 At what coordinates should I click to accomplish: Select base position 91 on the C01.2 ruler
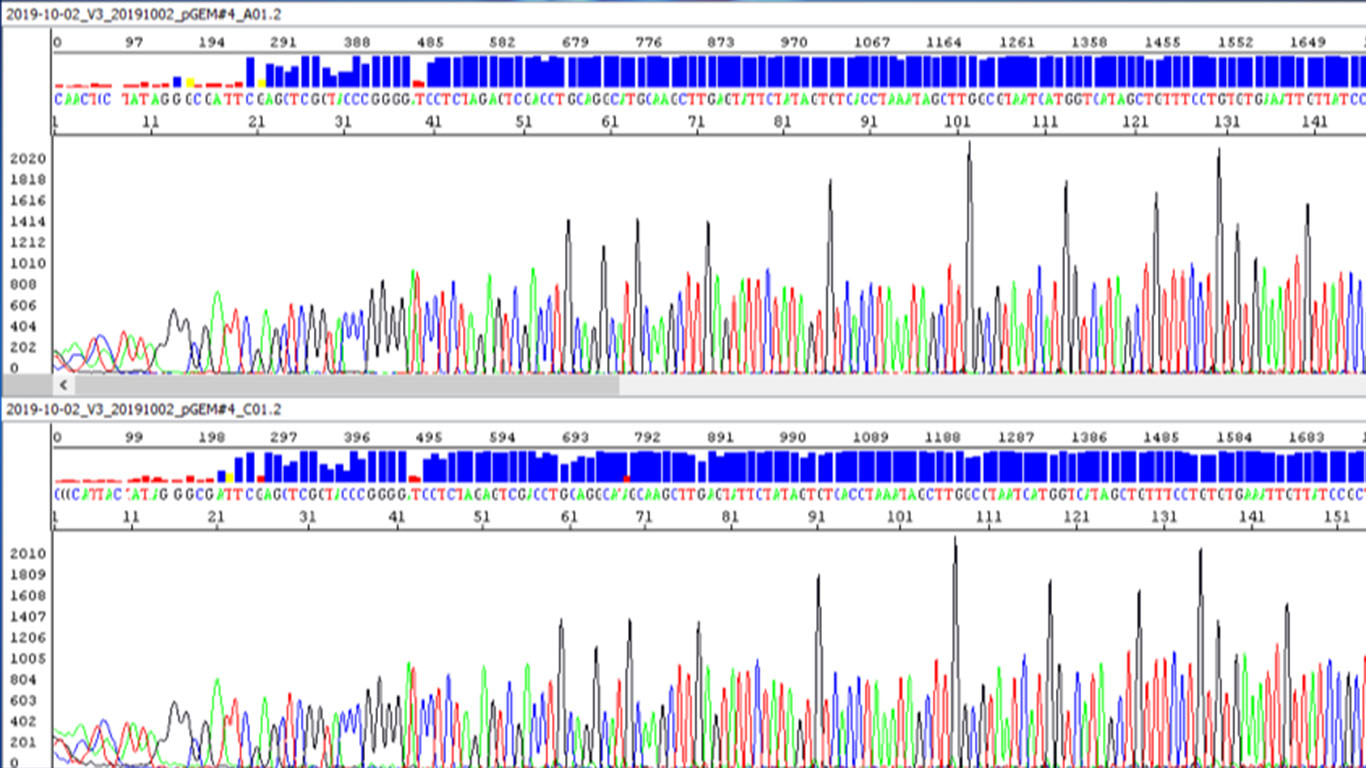(817, 517)
